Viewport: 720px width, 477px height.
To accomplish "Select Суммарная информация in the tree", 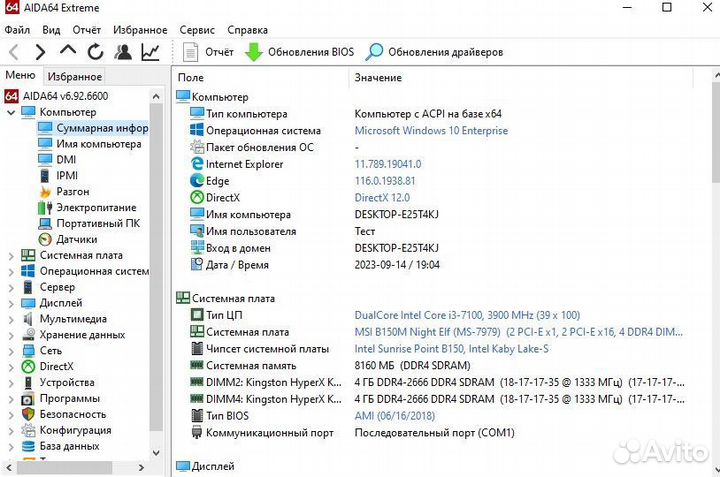I will (x=102, y=128).
